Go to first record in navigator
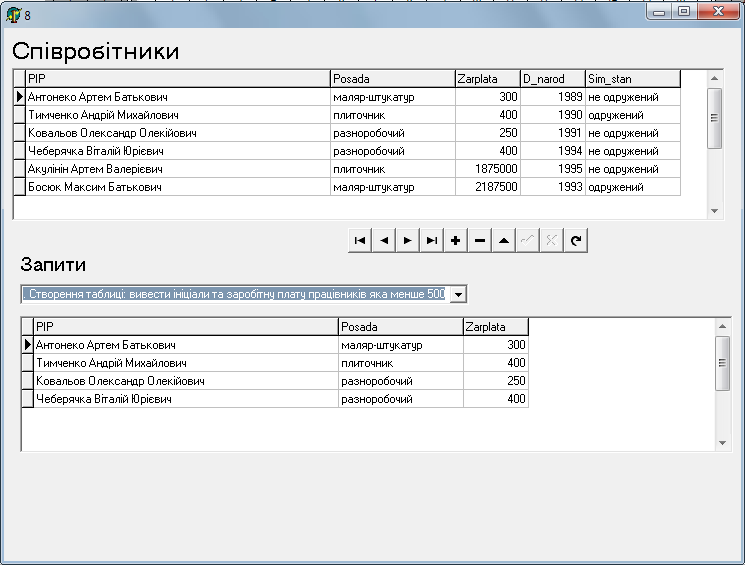 point(360,240)
